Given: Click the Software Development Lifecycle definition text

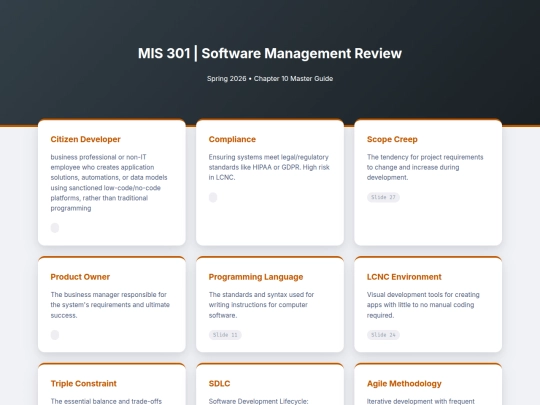Looking at the screenshot, I should click(x=258, y=401).
